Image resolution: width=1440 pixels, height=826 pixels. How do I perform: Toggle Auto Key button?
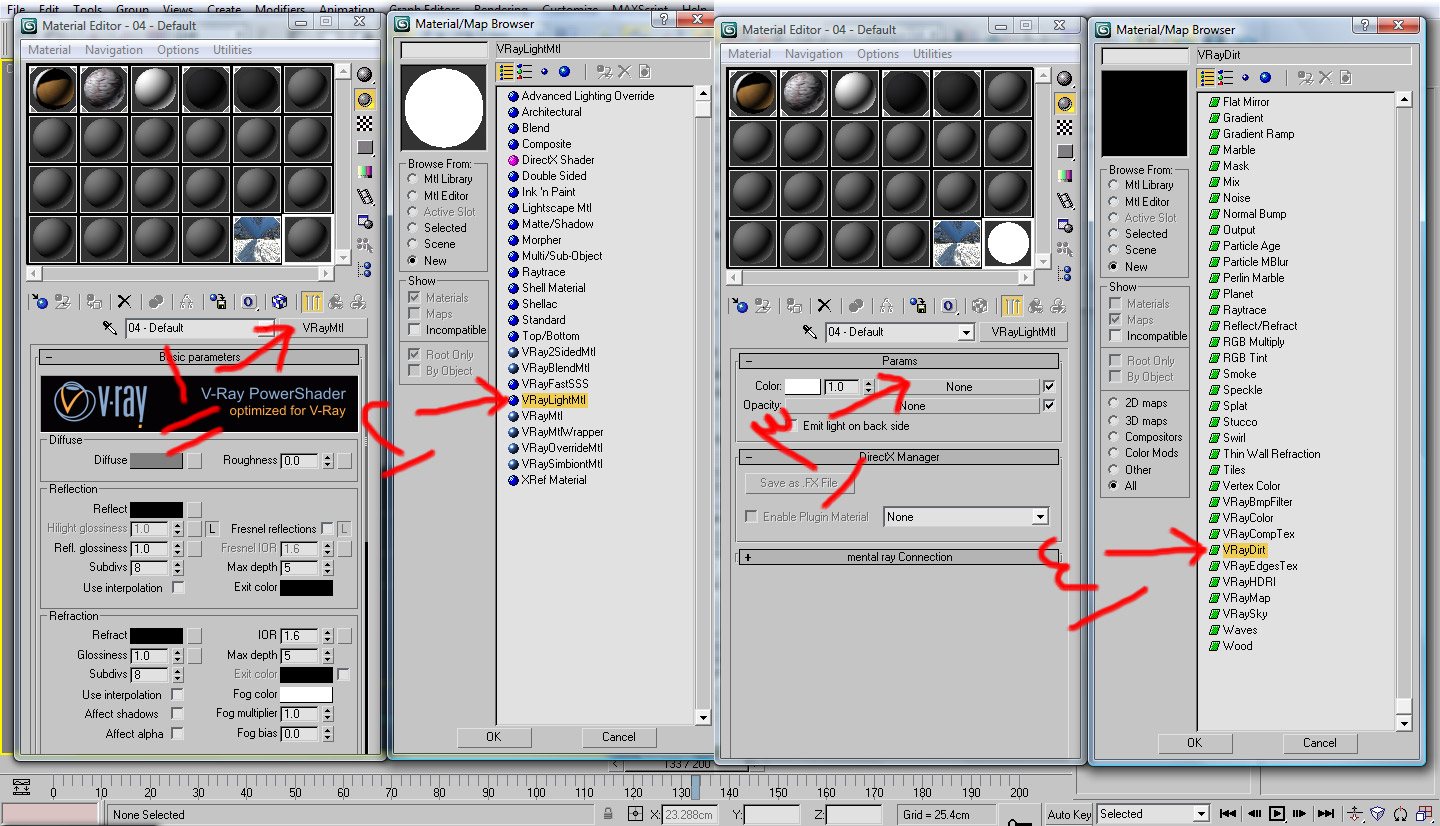point(1069,814)
